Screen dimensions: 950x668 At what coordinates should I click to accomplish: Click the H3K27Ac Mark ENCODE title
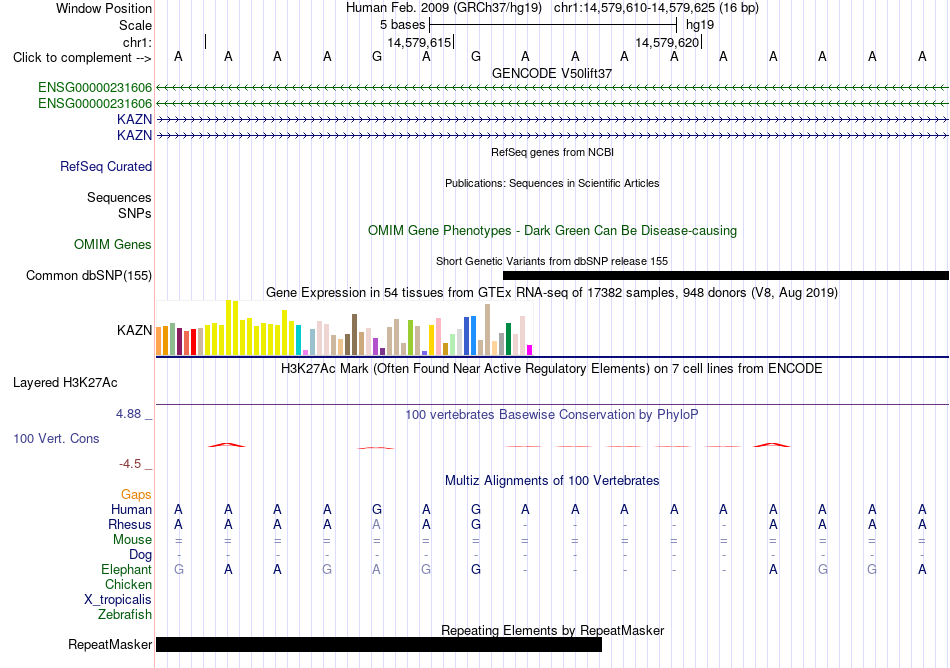[552, 369]
